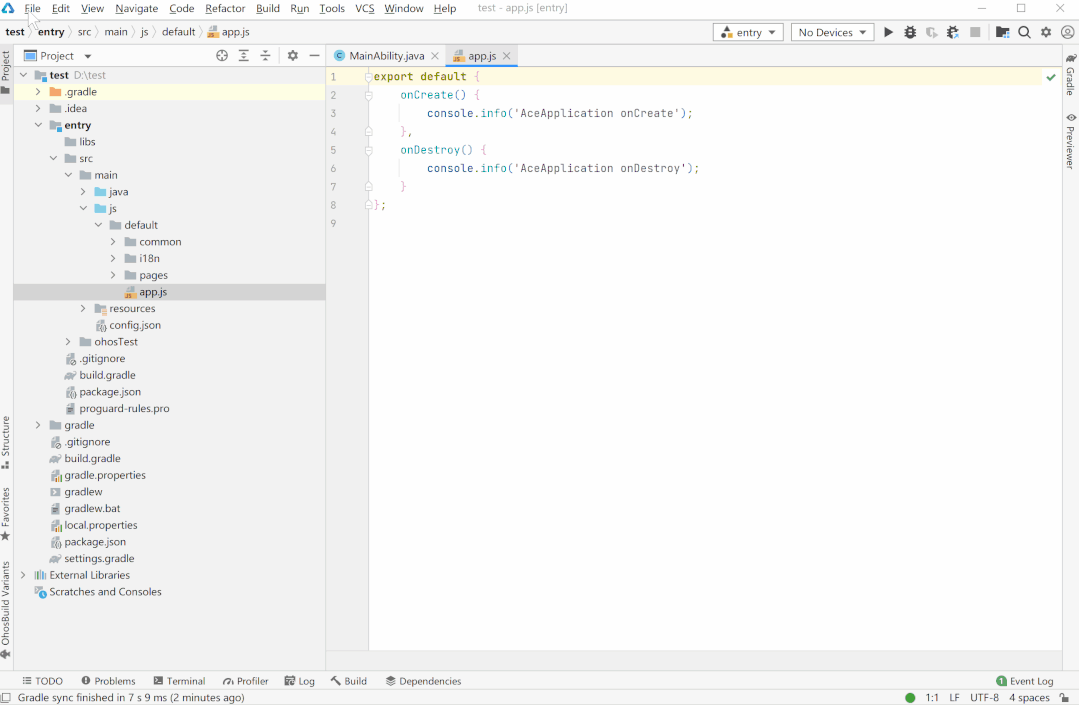This screenshot has height=705, width=1079.
Task: Open the Previewer side tool window
Action: [x=1071, y=141]
